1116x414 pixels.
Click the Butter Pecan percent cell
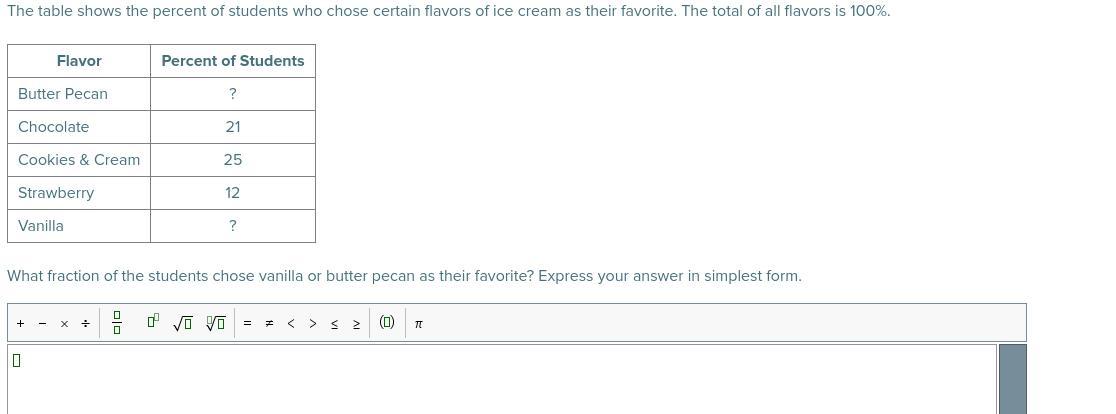233,94
